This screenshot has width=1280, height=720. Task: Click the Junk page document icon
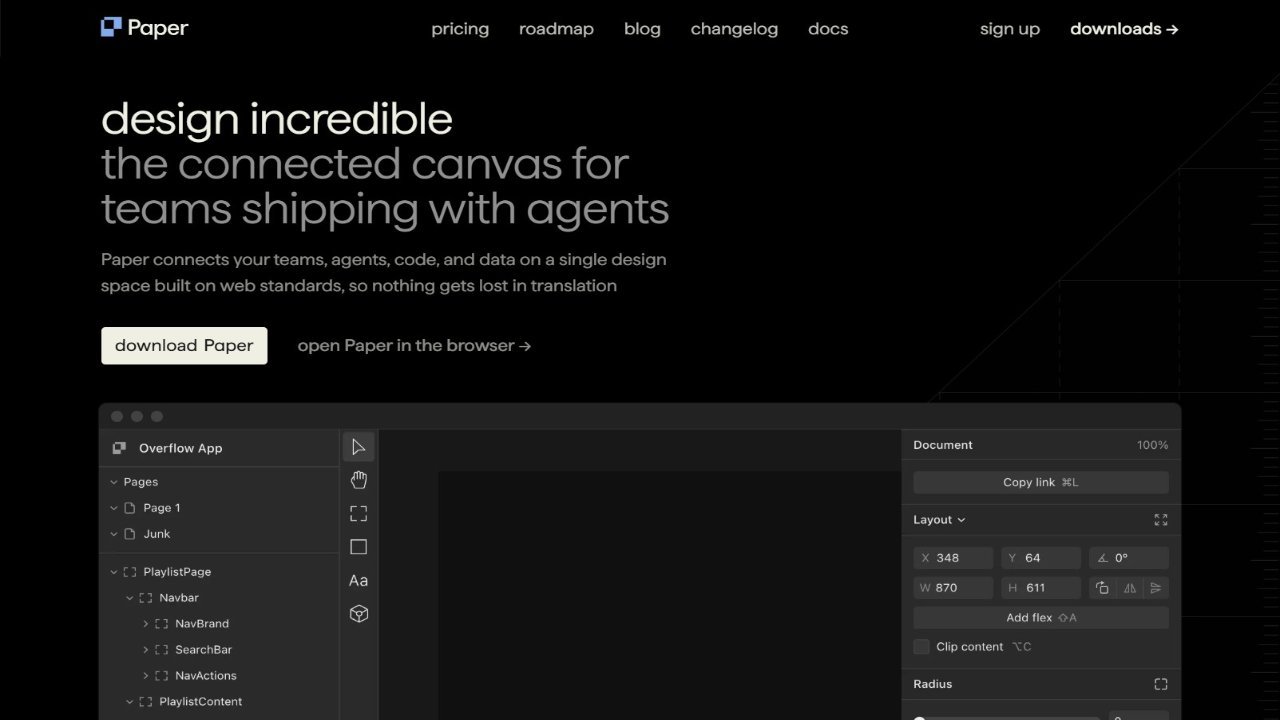(x=129, y=534)
